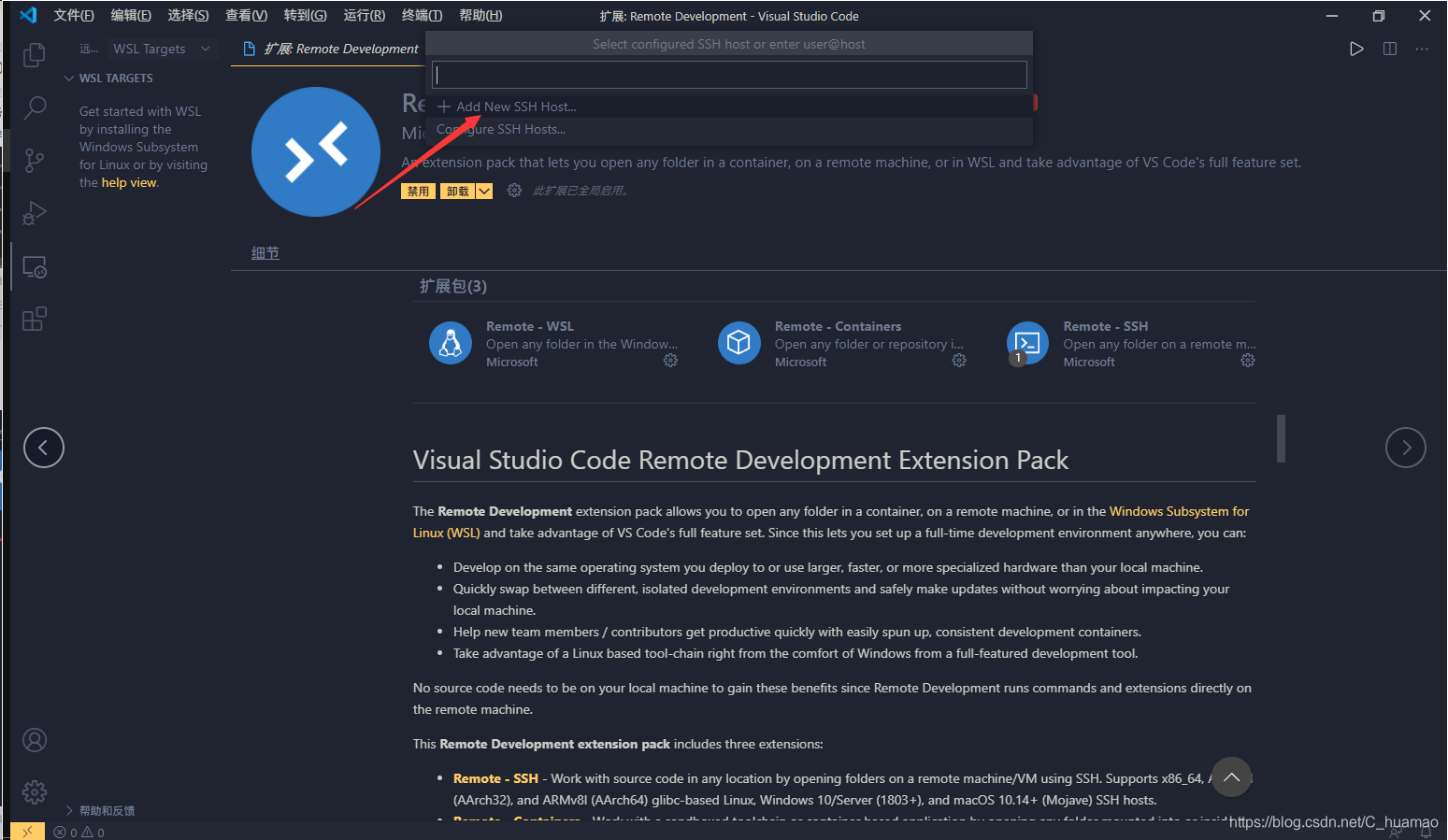This screenshot has height=840, width=1448.
Task: Open settings gear for Remote - Containers
Action: point(959,361)
